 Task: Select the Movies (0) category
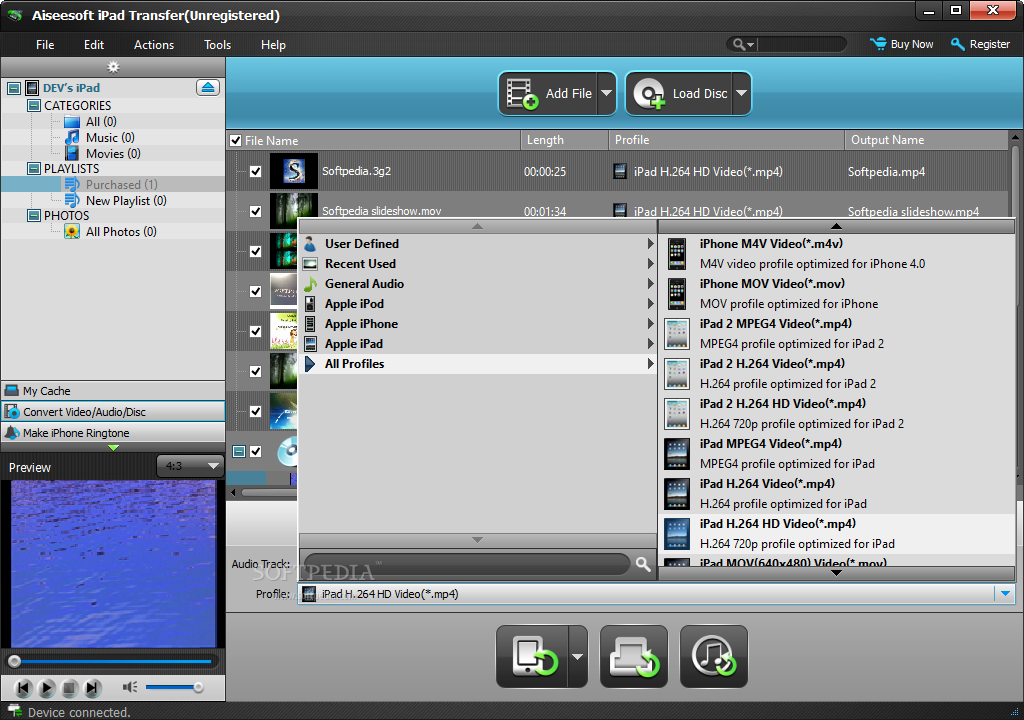coord(112,154)
